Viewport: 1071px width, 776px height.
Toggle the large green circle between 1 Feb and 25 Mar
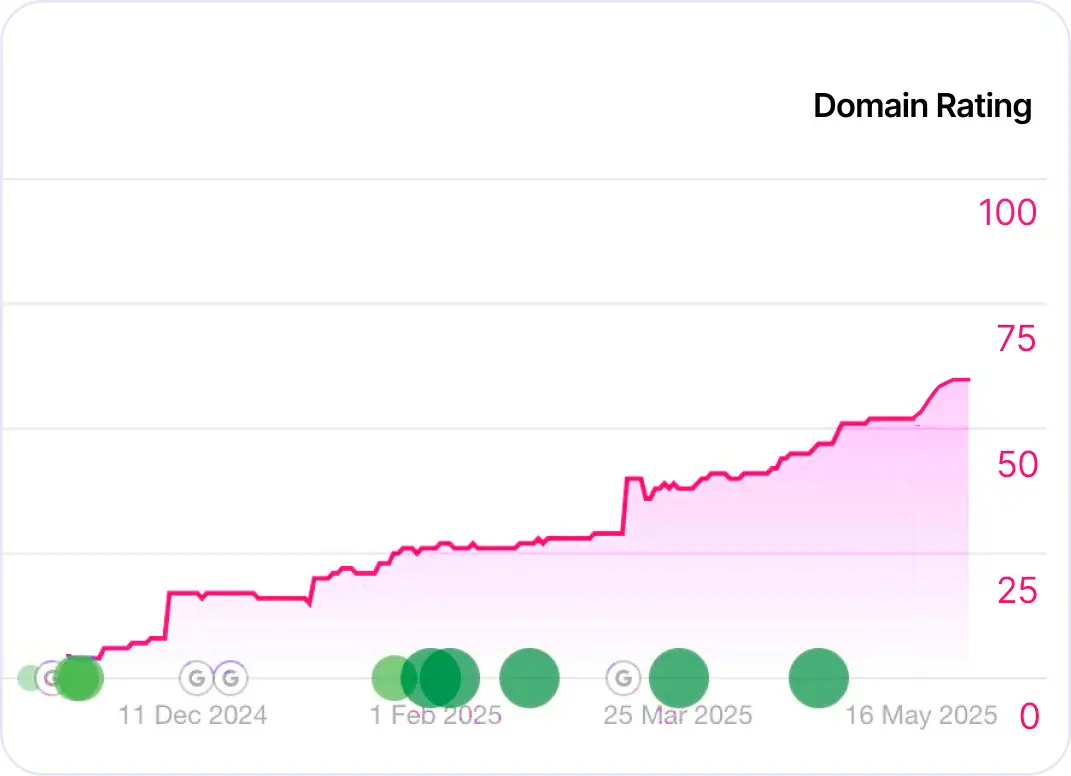click(531, 677)
